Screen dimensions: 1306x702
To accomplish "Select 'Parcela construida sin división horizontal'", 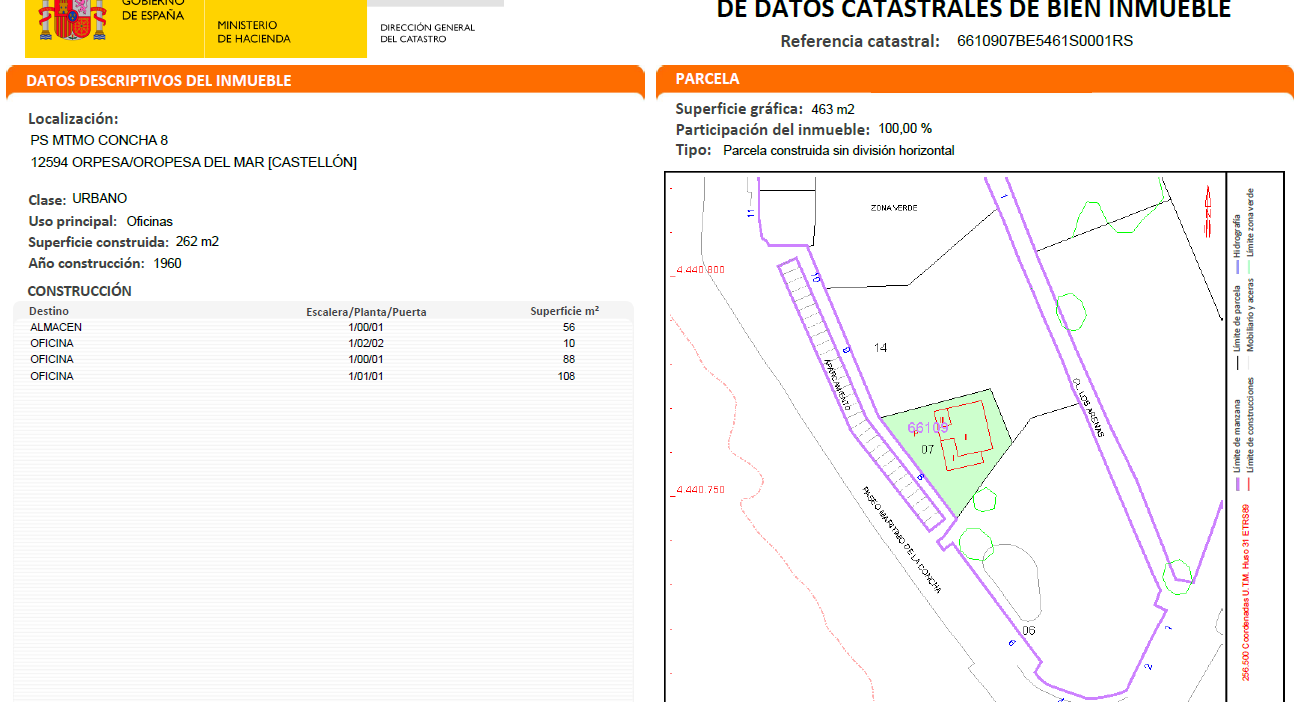I will pyautogui.click(x=839, y=150).
